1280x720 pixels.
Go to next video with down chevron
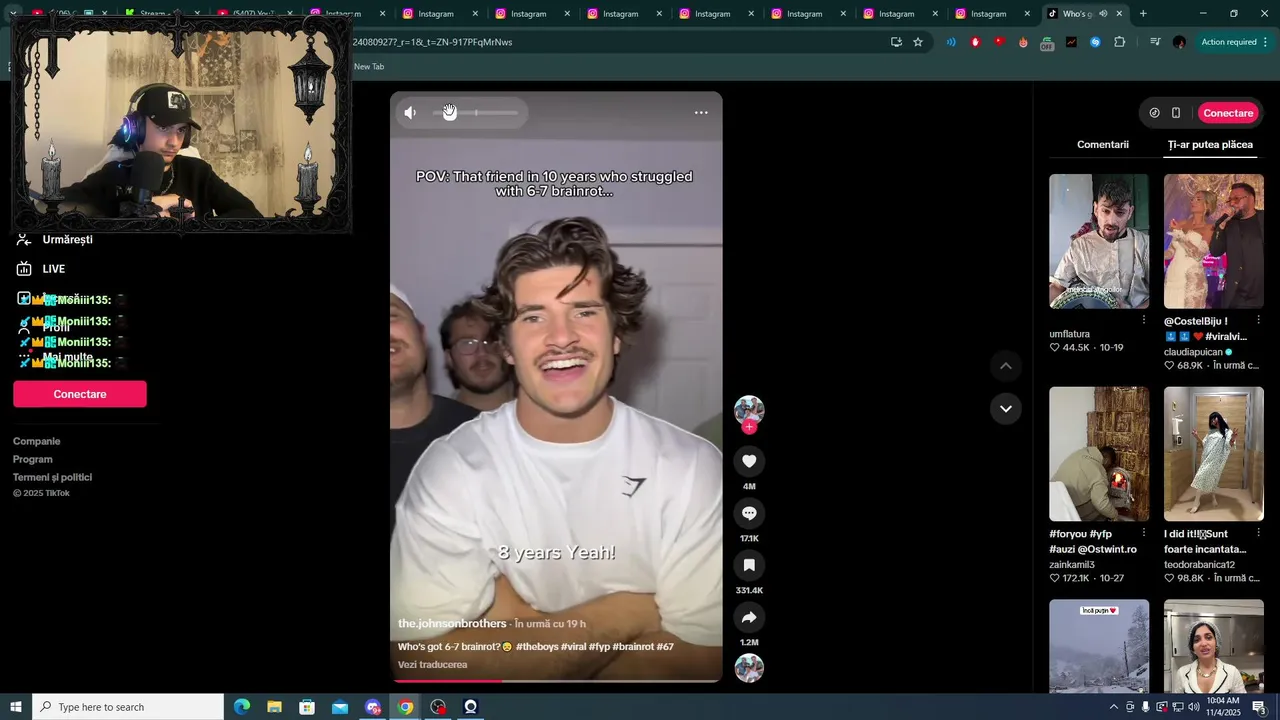point(1006,408)
